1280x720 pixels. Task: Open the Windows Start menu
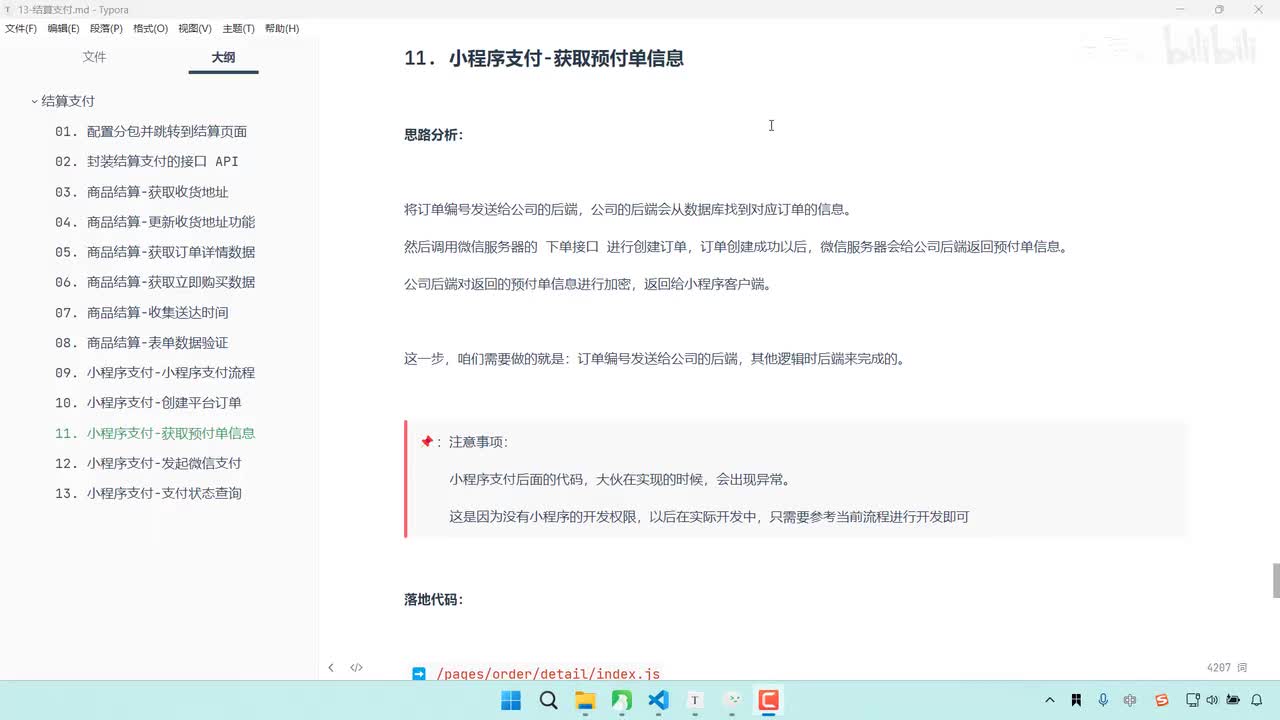click(x=511, y=700)
